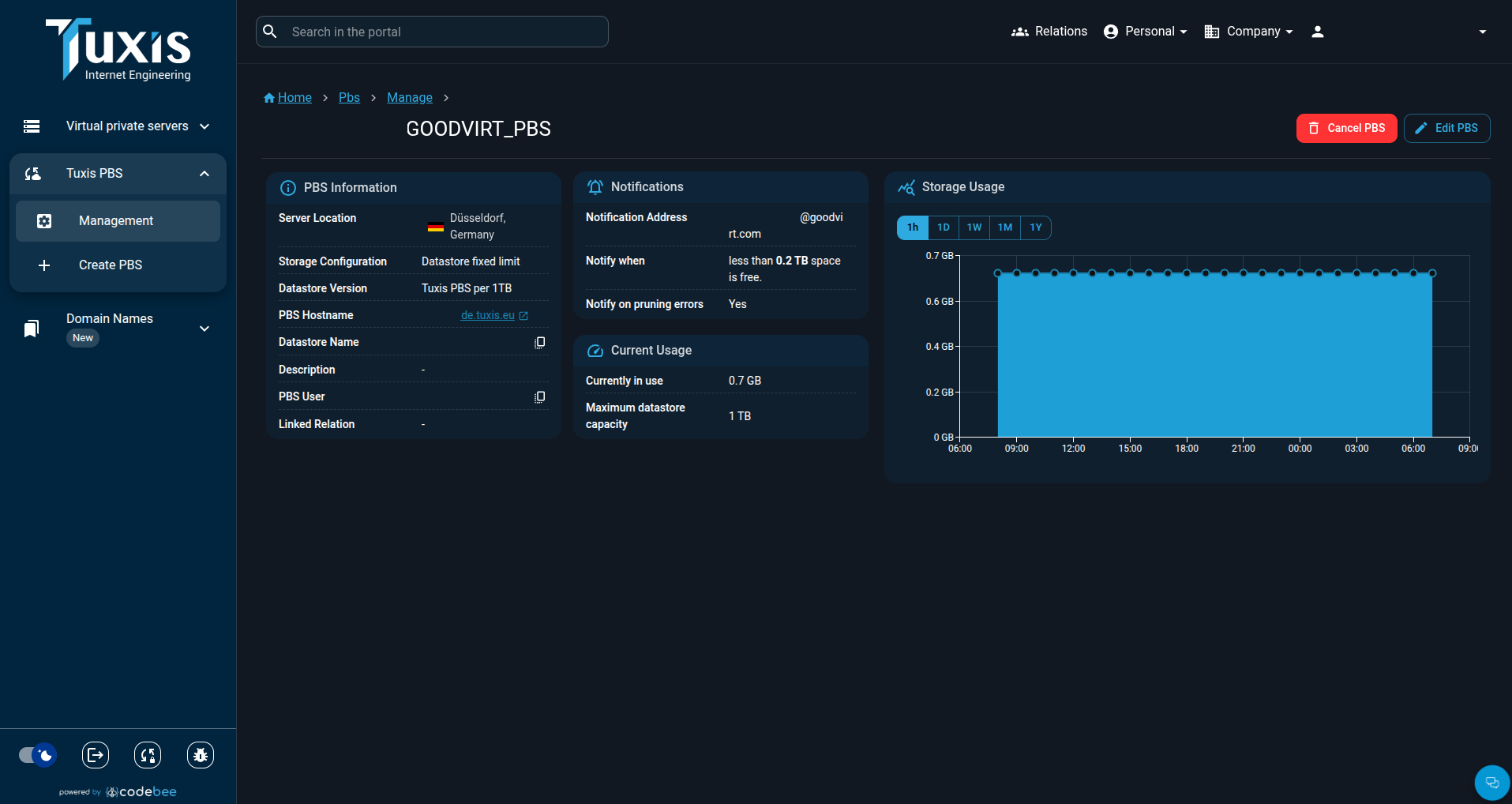Image resolution: width=1512 pixels, height=804 pixels.
Task: Open the user account dropdown arrow
Action: click(1483, 32)
